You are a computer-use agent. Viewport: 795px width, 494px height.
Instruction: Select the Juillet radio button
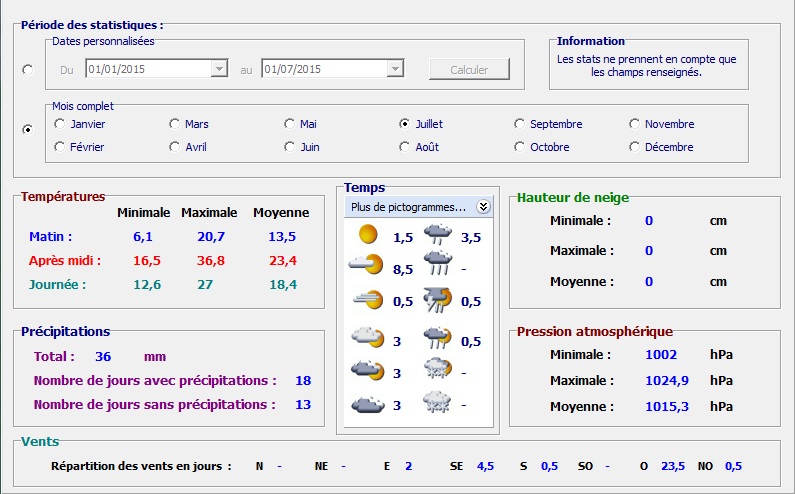point(404,124)
